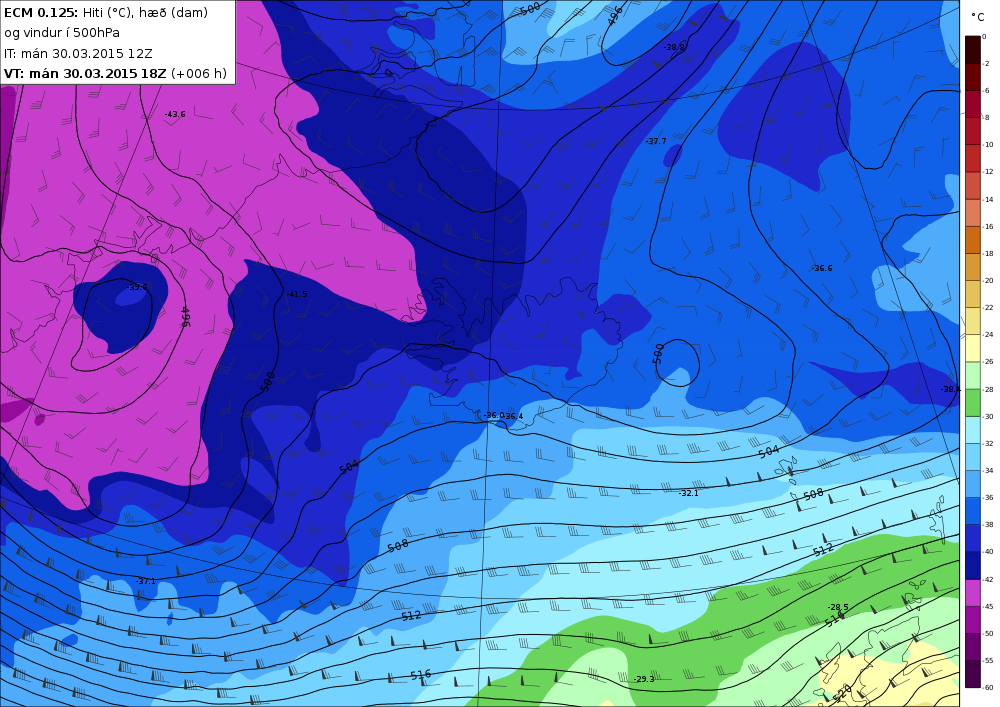Select the navy legend swatch between -40 and -42
1000x707 pixels.
click(973, 565)
